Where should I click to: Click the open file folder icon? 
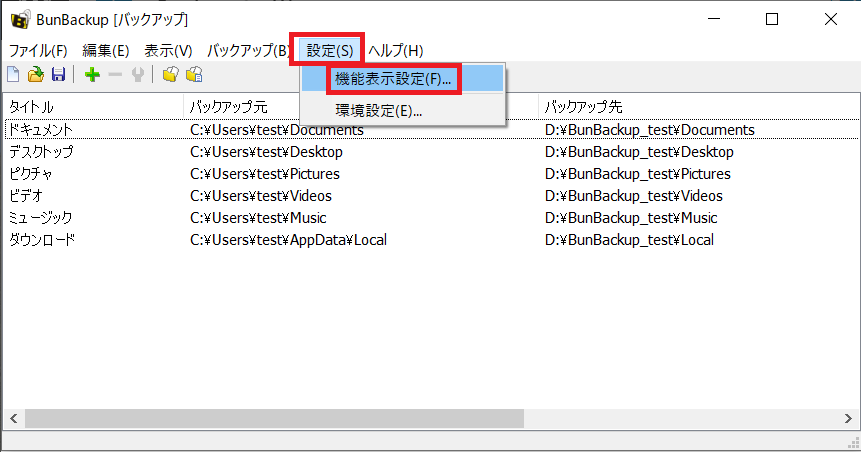point(36,74)
